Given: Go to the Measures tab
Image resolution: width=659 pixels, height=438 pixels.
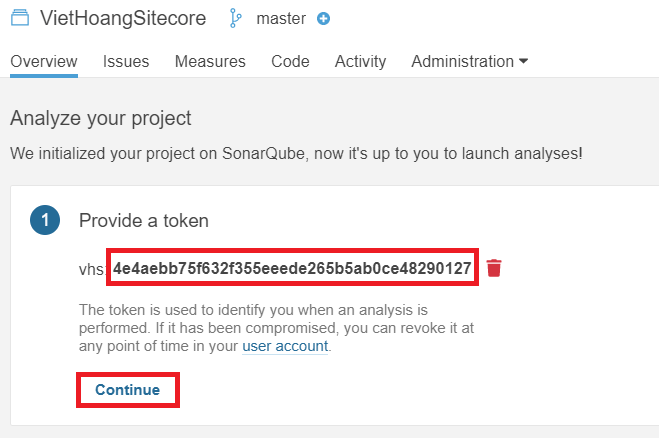Looking at the screenshot, I should click(210, 61).
